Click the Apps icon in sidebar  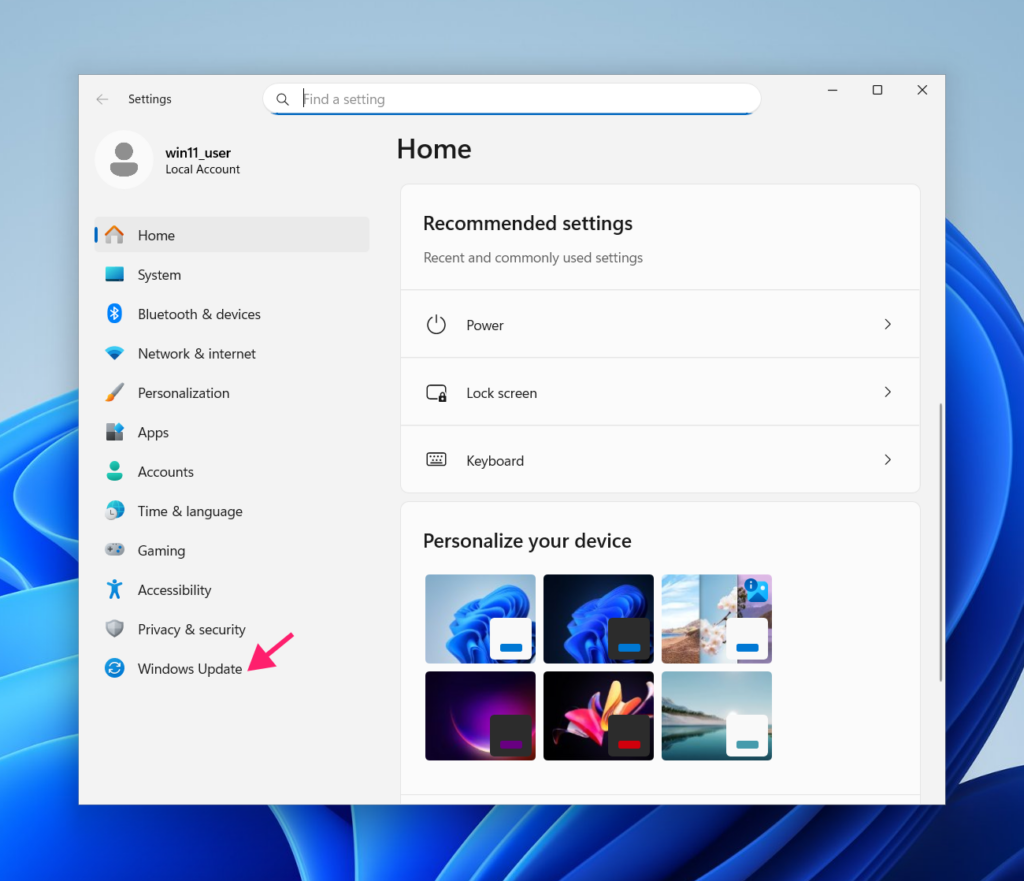[x=114, y=432]
